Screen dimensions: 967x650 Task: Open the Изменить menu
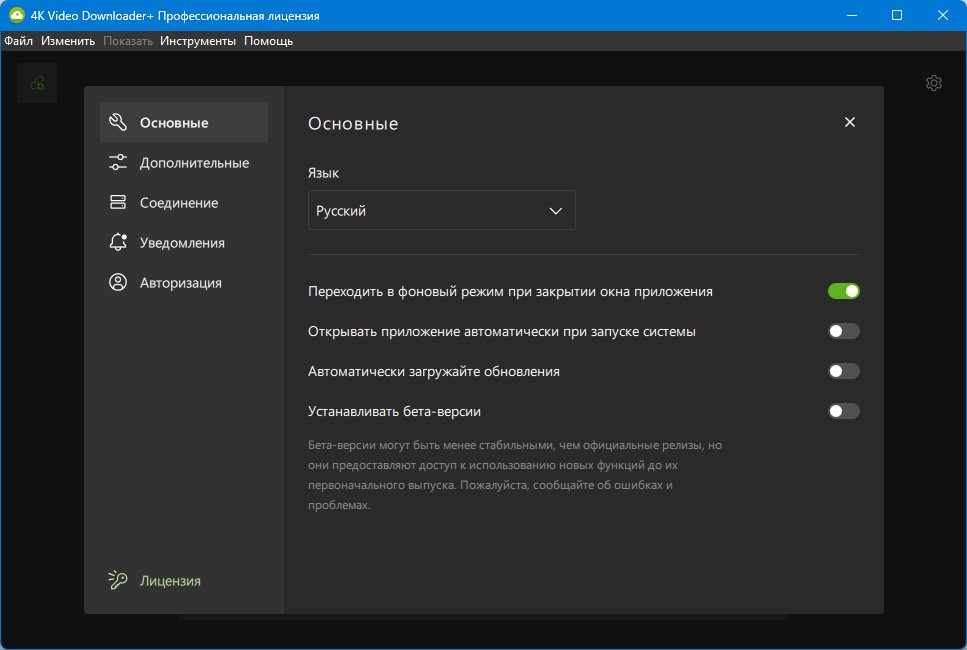point(68,41)
